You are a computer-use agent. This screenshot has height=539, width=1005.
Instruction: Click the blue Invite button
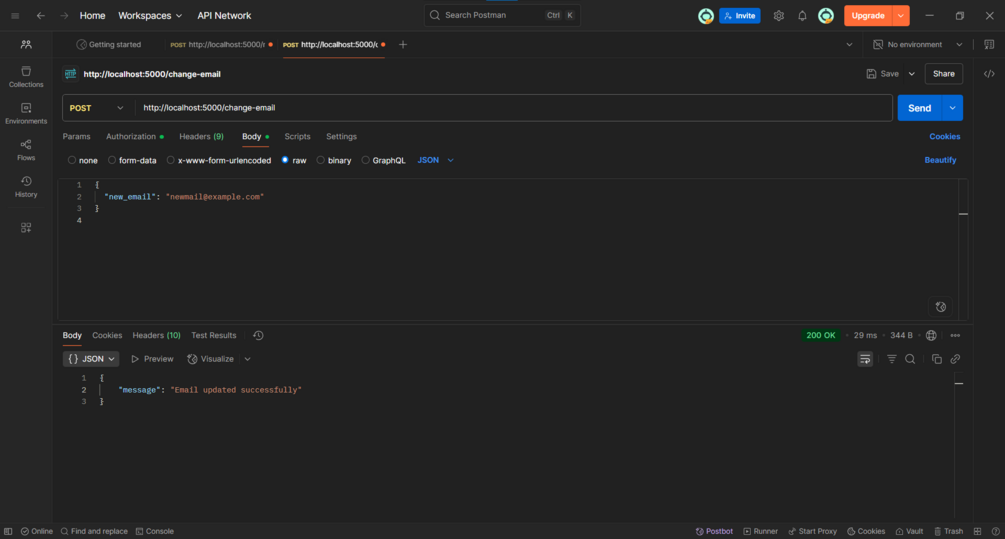[x=740, y=15]
